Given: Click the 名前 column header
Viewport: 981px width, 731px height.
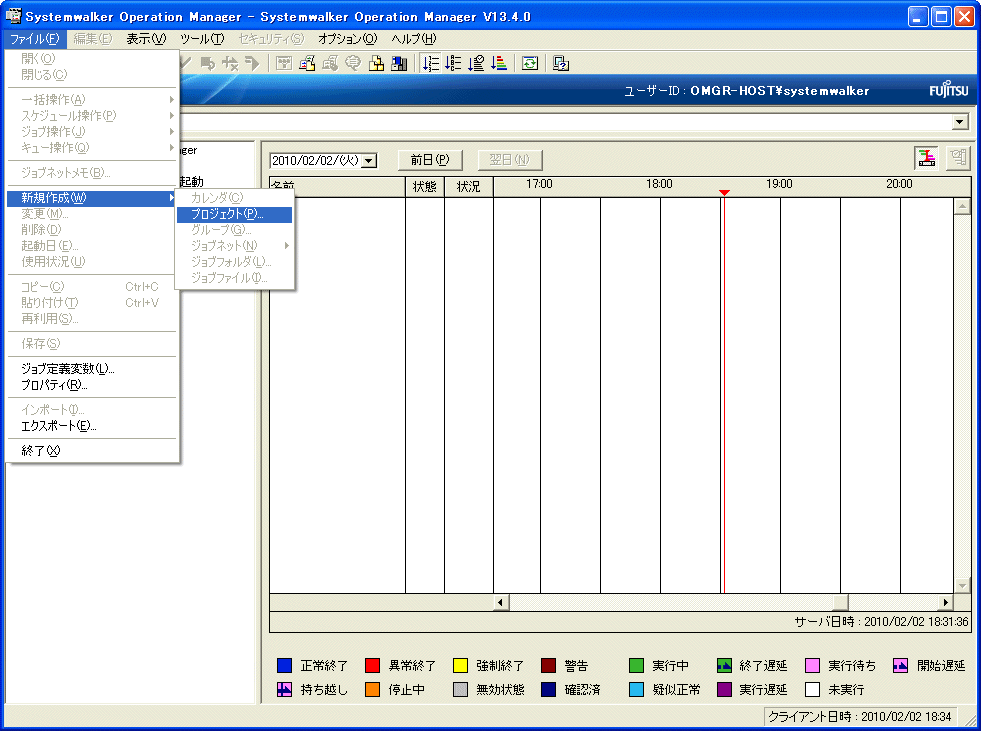Looking at the screenshot, I should point(337,187).
